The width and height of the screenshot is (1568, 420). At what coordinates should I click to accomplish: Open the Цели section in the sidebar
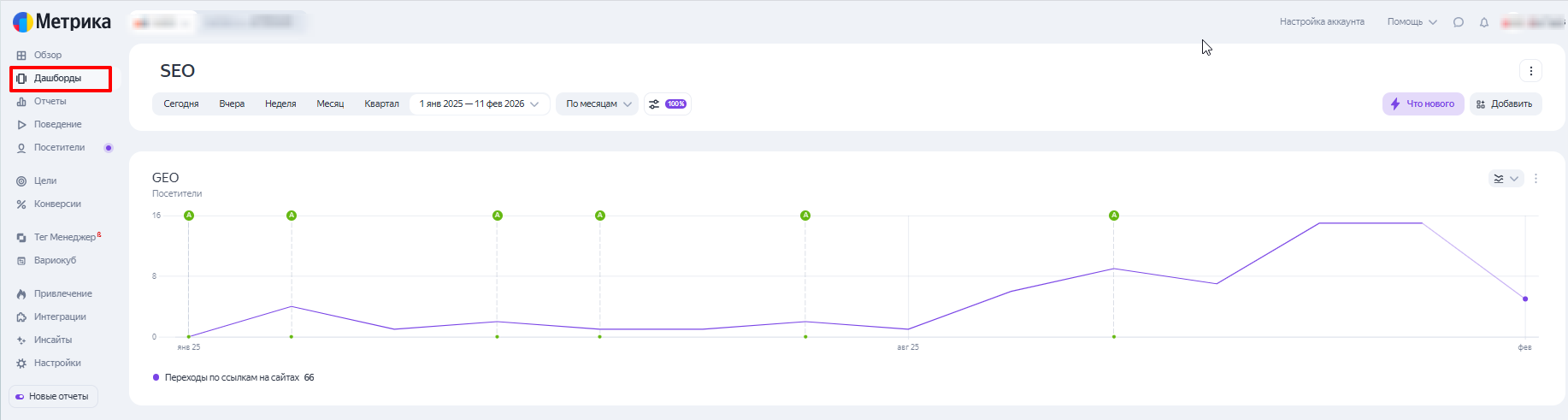[x=44, y=180]
